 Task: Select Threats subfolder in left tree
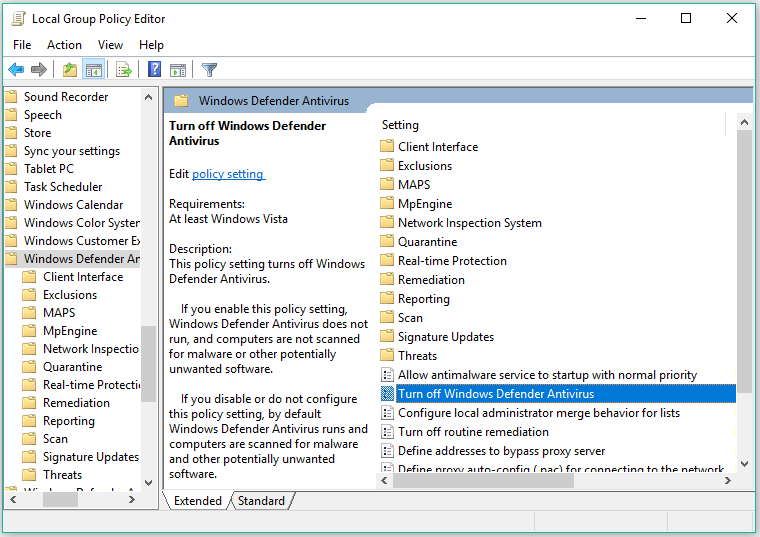tap(62, 474)
